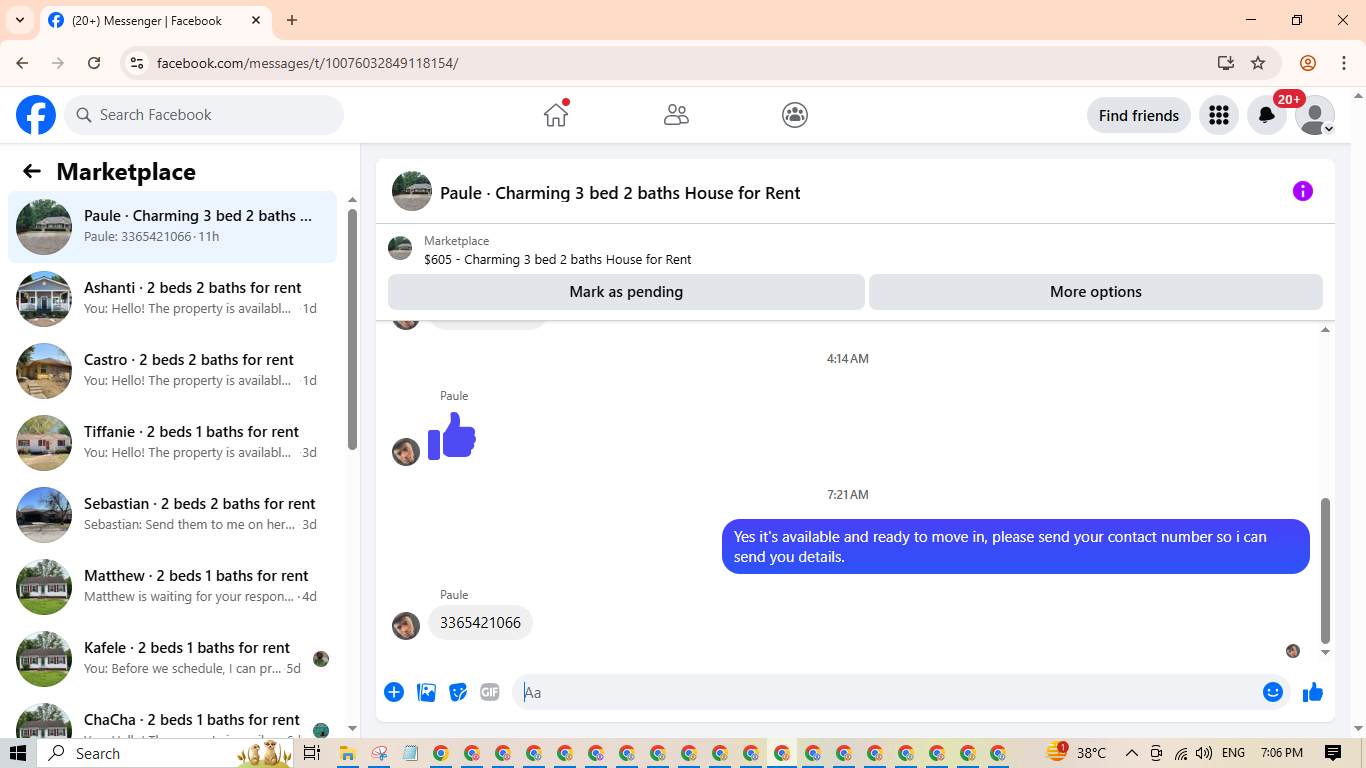The height and width of the screenshot is (768, 1366).
Task: Click the blue 'Yes it's available' message
Action: click(1015, 547)
